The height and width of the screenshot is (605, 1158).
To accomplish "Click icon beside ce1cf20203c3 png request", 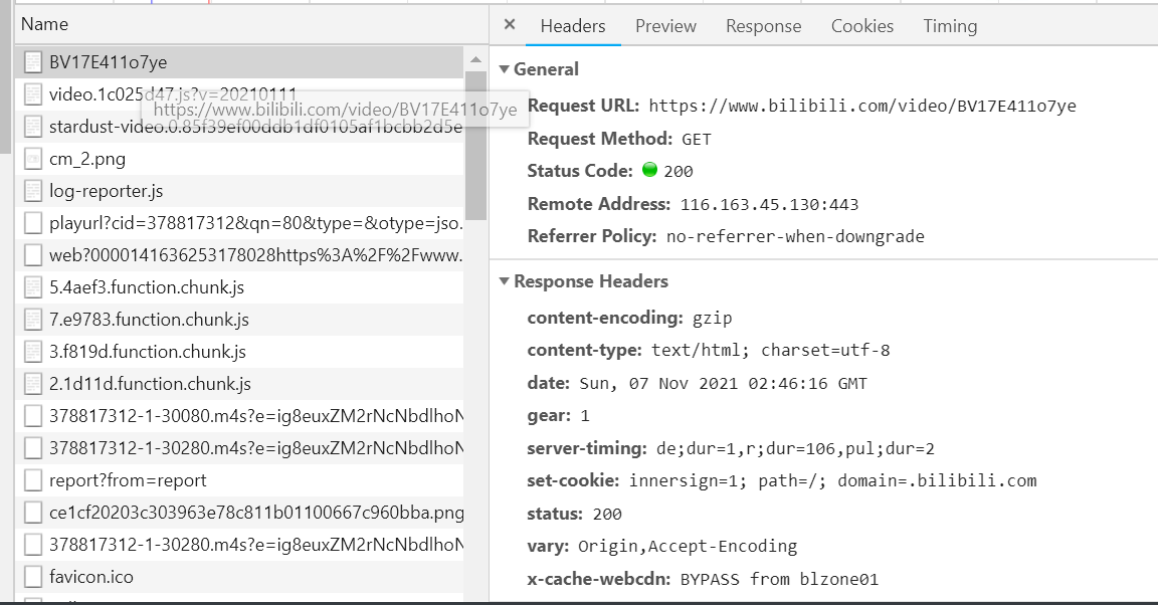I will point(32,512).
